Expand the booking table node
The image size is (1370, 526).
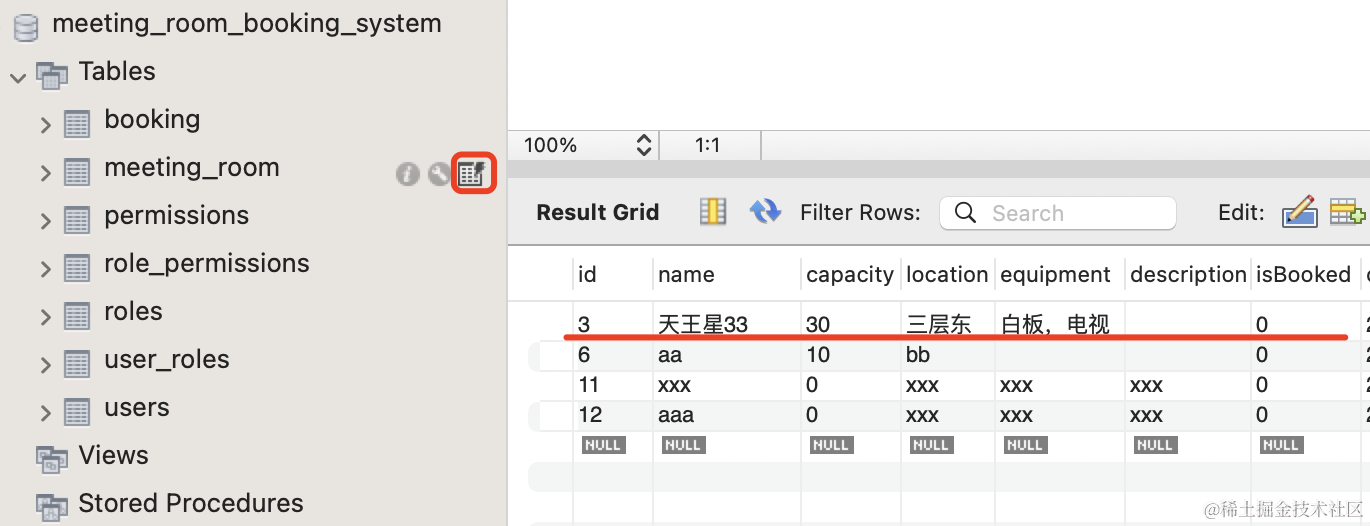pyautogui.click(x=45, y=125)
